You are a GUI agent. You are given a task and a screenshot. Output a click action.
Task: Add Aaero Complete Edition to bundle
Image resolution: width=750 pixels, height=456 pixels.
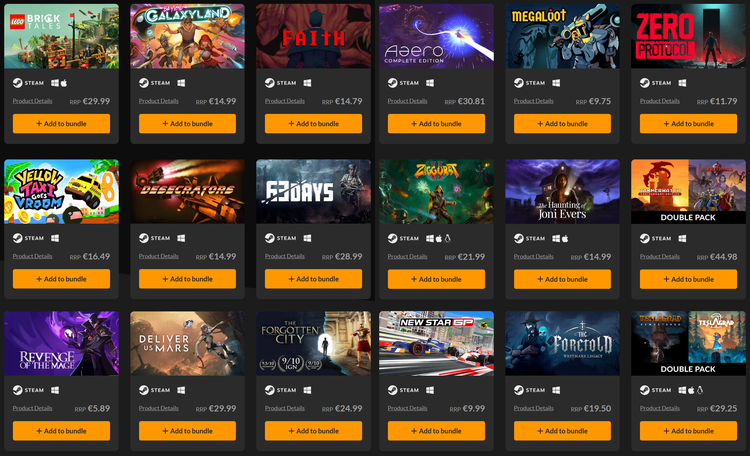tap(436, 123)
